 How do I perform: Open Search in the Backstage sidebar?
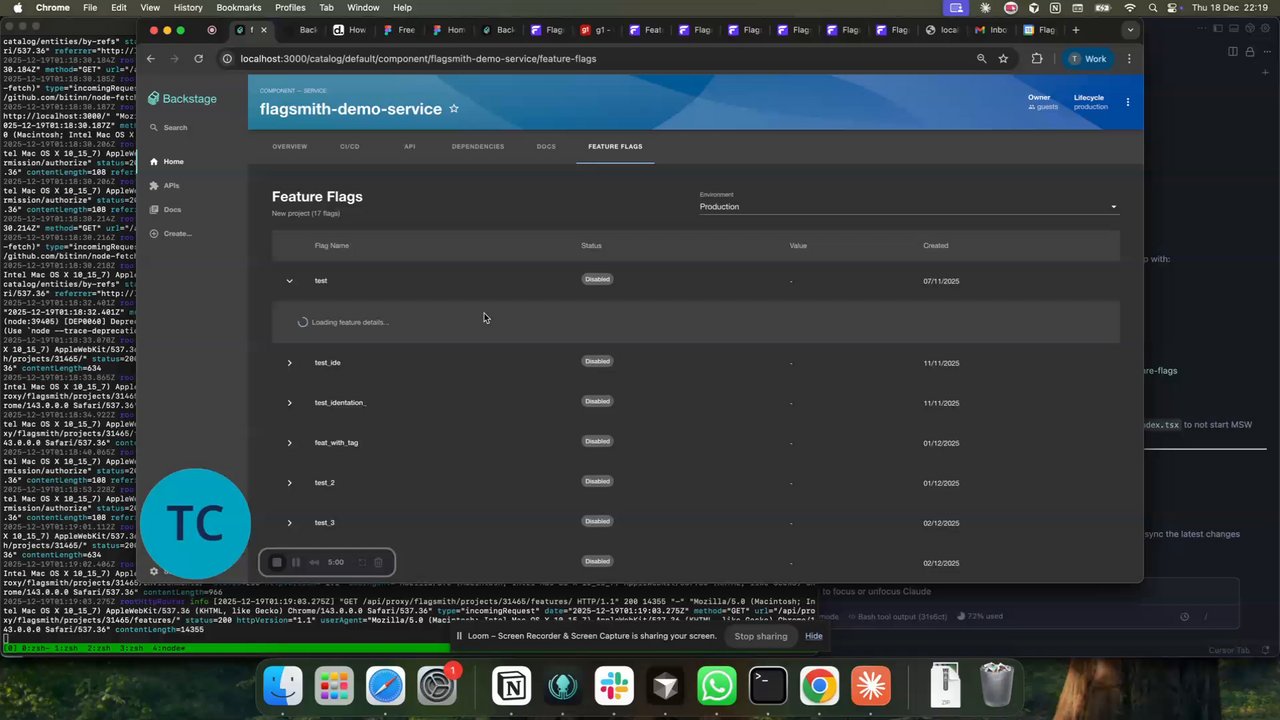[169, 127]
